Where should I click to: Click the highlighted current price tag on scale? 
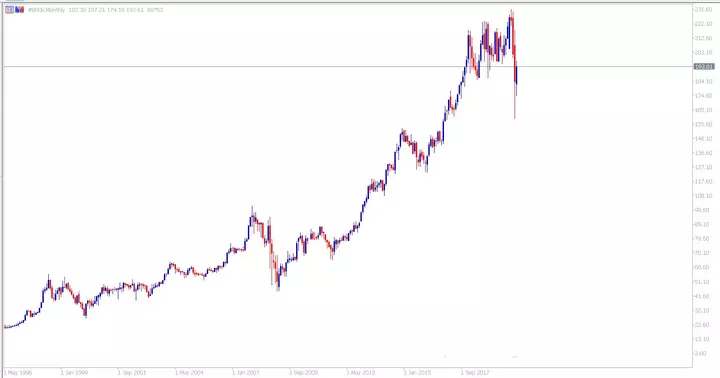703,67
